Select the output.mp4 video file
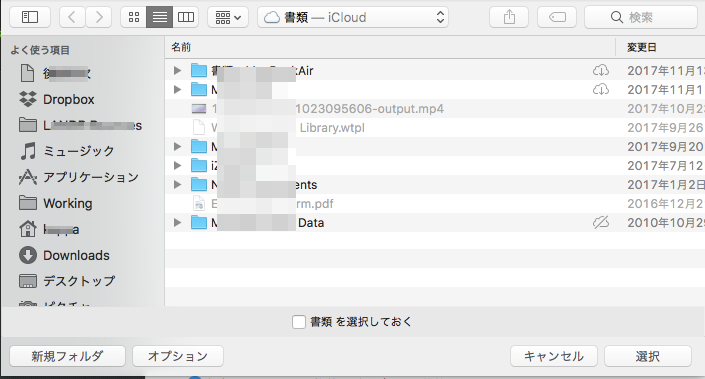Image resolution: width=705 pixels, height=379 pixels. 435,109
